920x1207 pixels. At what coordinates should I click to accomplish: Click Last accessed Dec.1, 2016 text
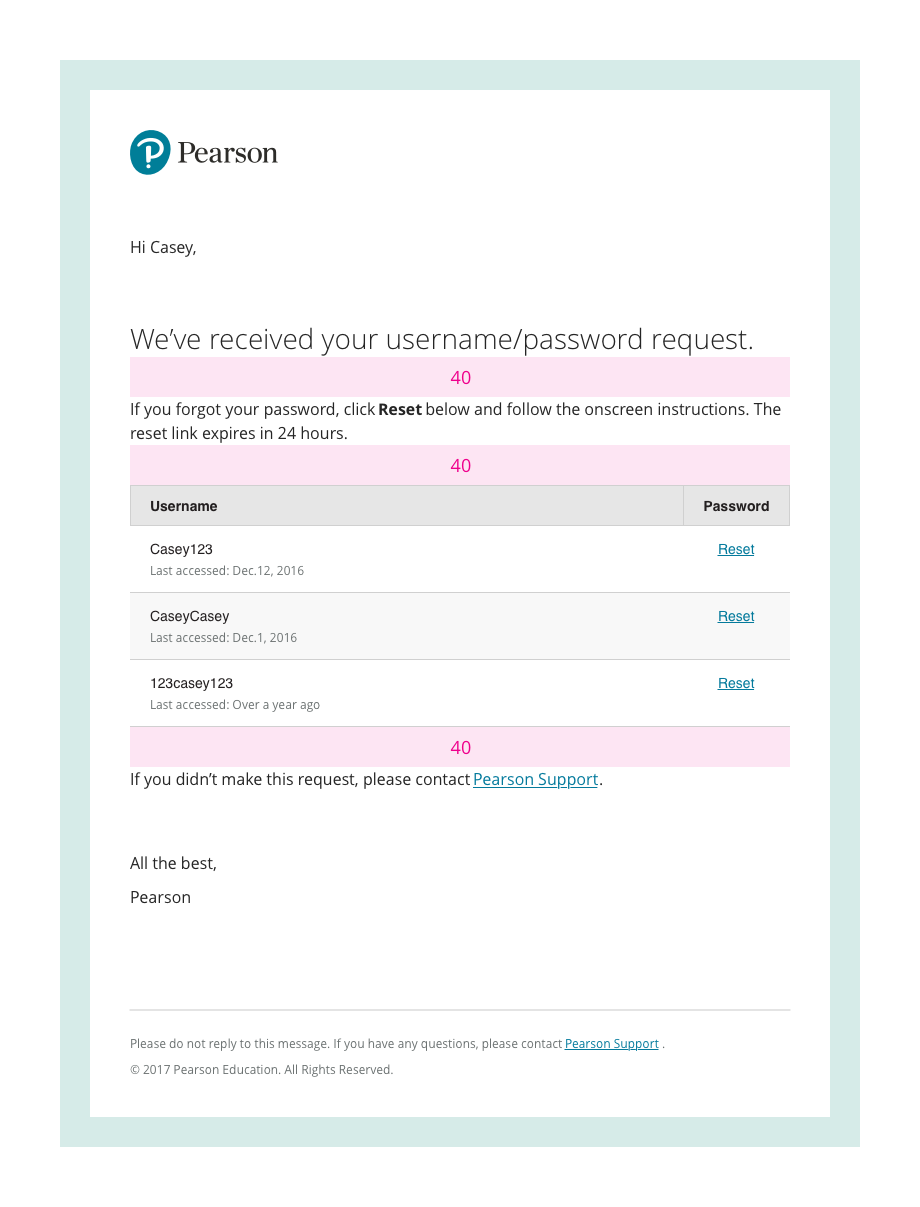tap(223, 638)
